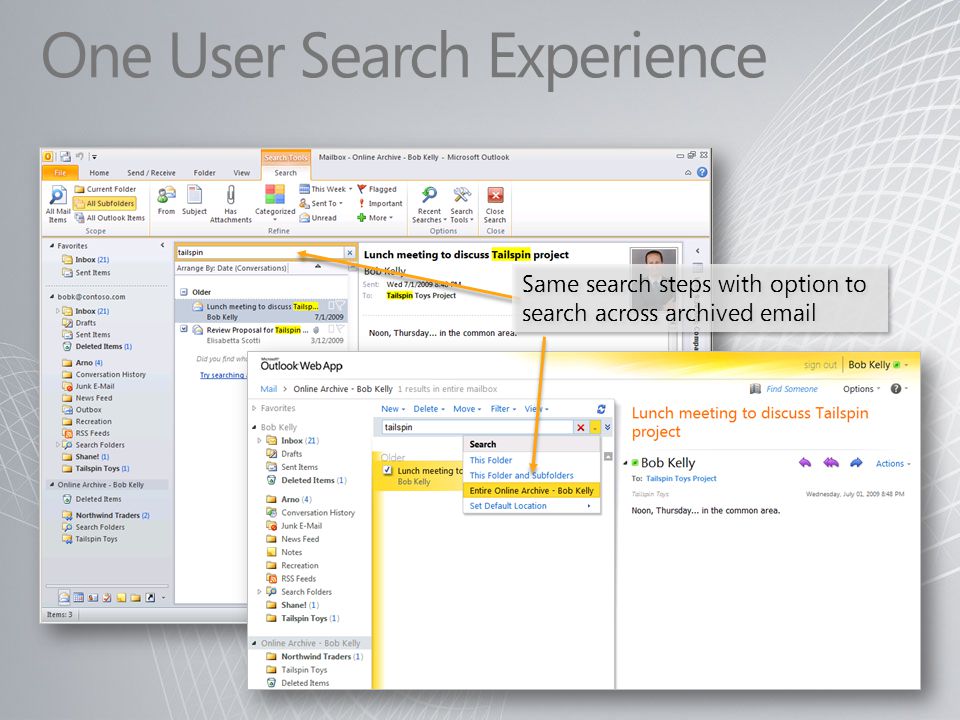Clear Web App search with red X

click(580, 427)
